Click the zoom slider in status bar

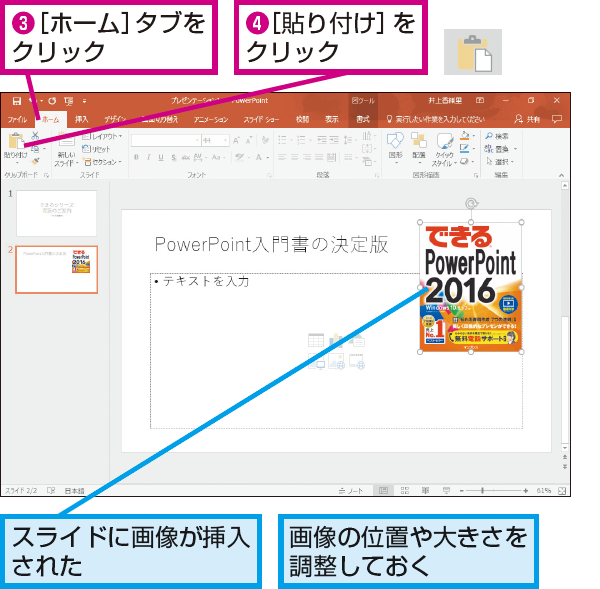493,490
